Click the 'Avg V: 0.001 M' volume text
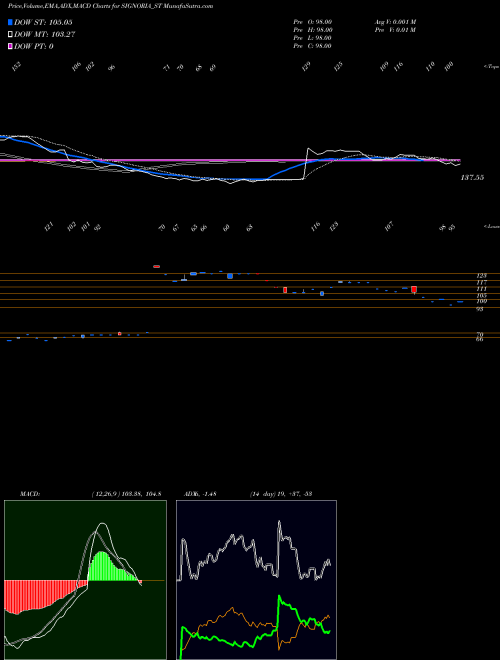This screenshot has height=660, width=500. [395, 22]
